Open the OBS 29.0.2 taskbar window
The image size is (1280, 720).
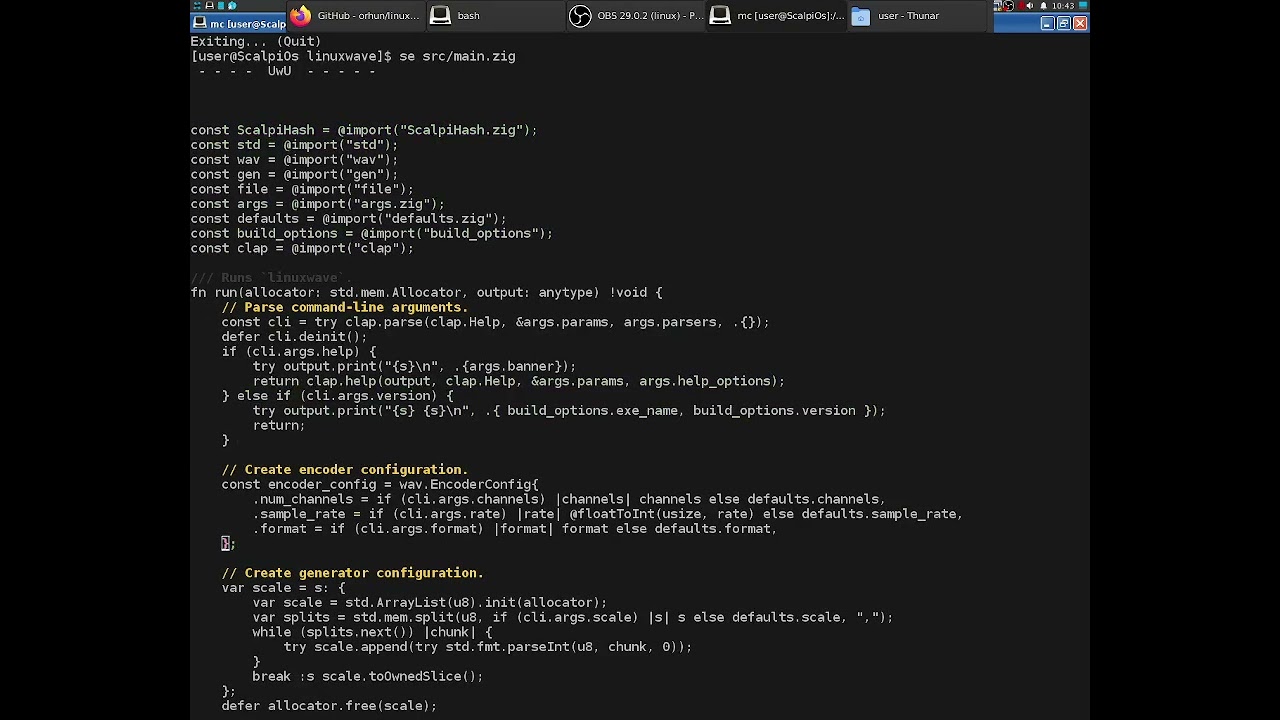coord(636,16)
